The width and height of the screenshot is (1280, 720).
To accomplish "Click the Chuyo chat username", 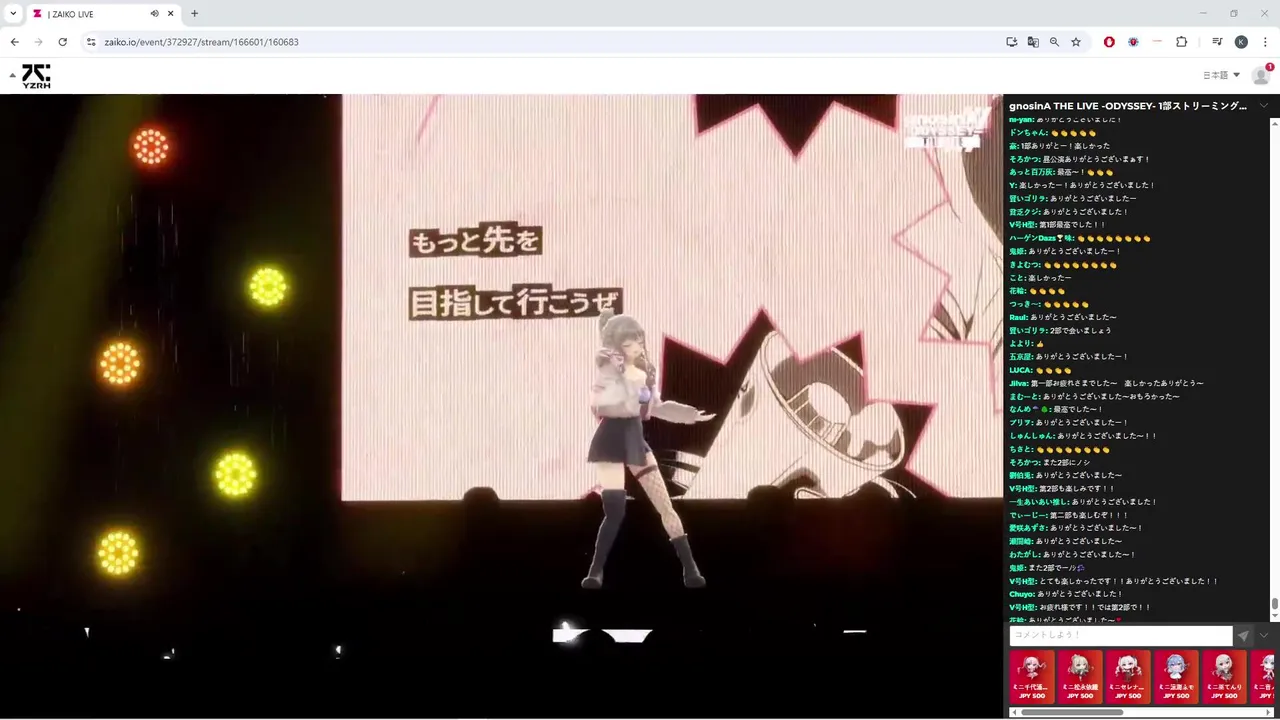I will (x=1022, y=594).
